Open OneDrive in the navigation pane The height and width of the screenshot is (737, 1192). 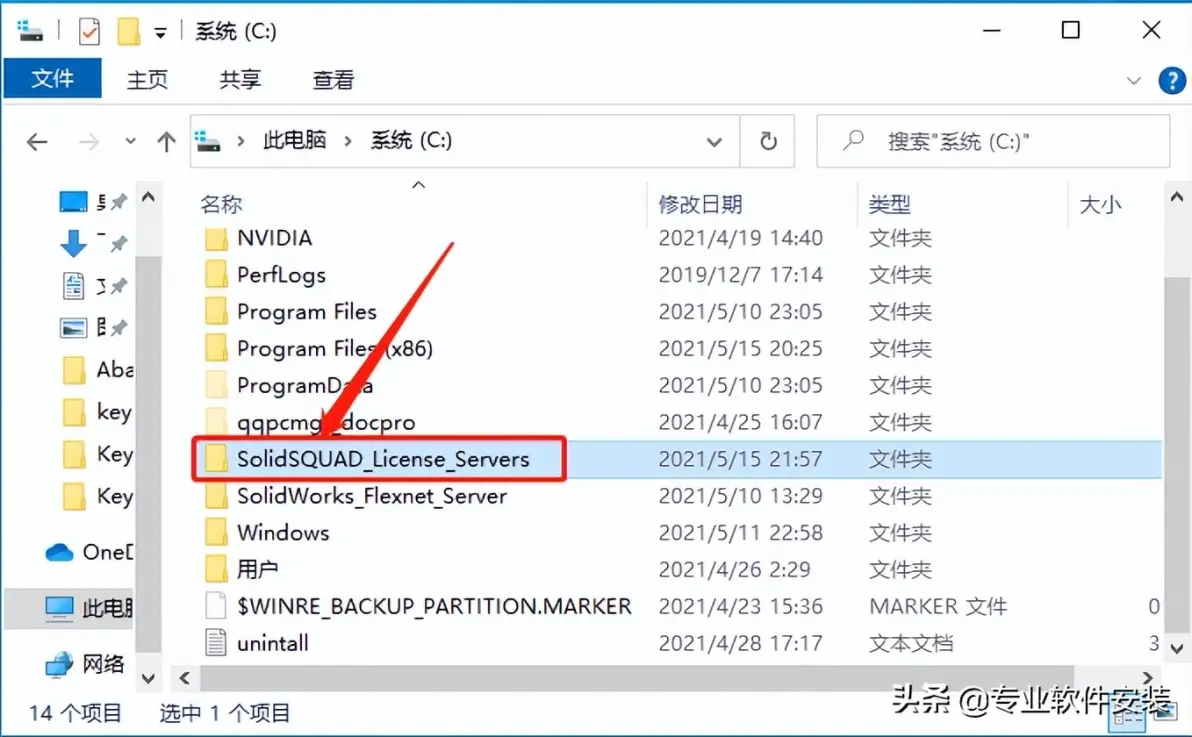pos(89,552)
